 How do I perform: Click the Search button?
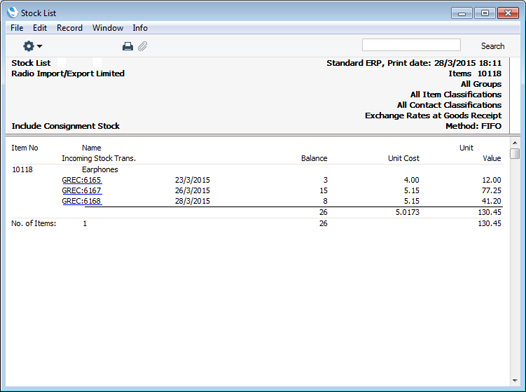492,46
